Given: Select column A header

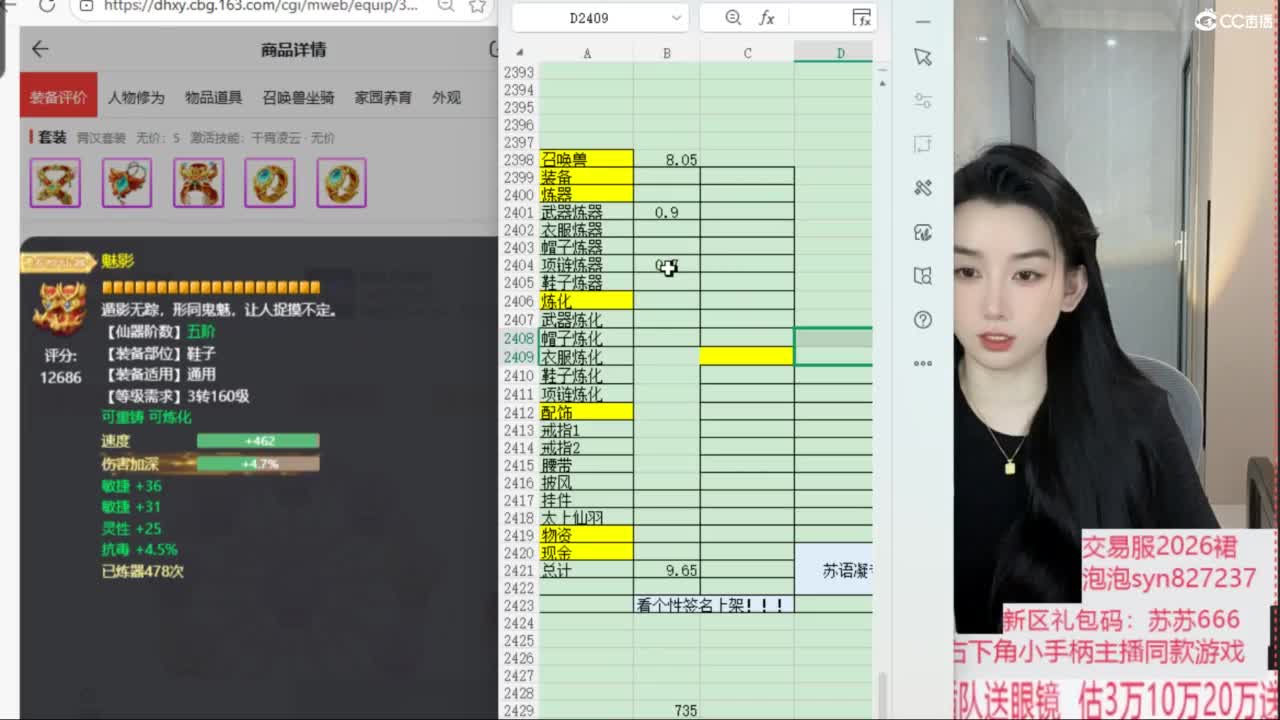Looking at the screenshot, I should [587, 53].
